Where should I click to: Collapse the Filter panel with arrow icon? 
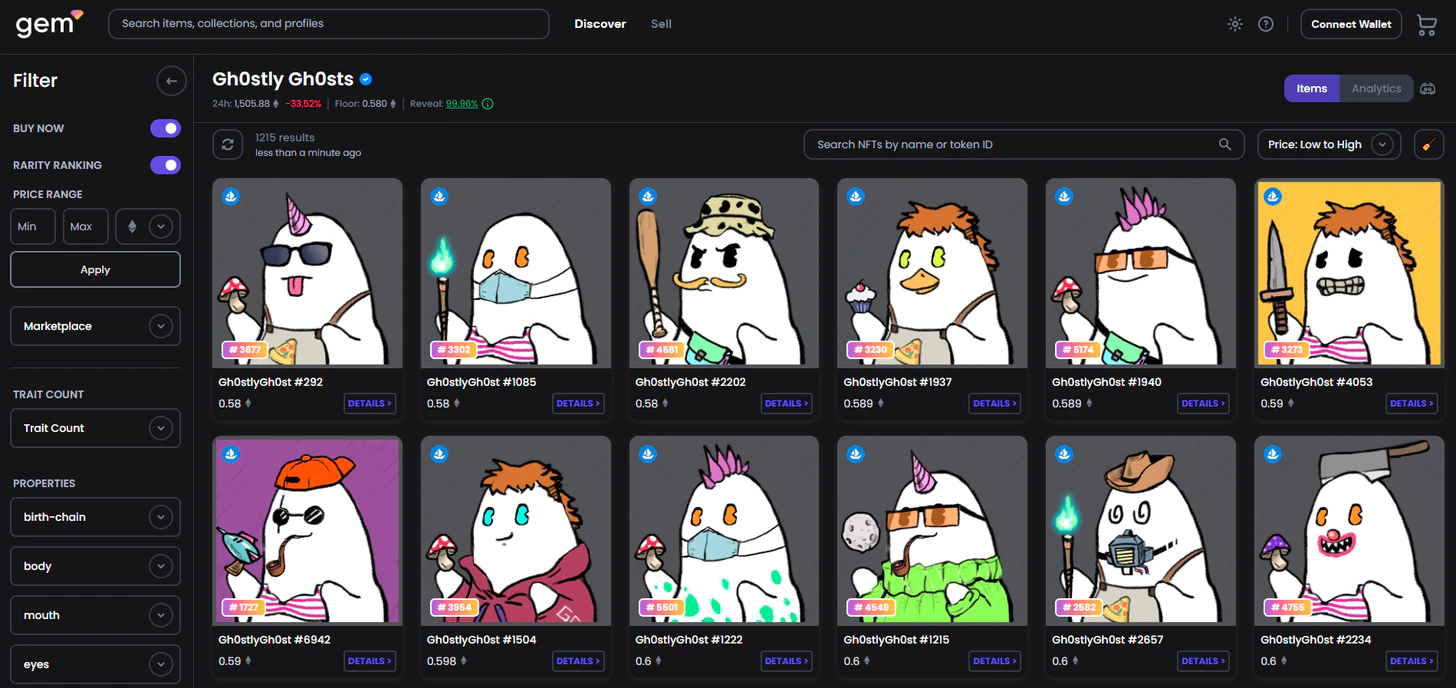point(171,81)
